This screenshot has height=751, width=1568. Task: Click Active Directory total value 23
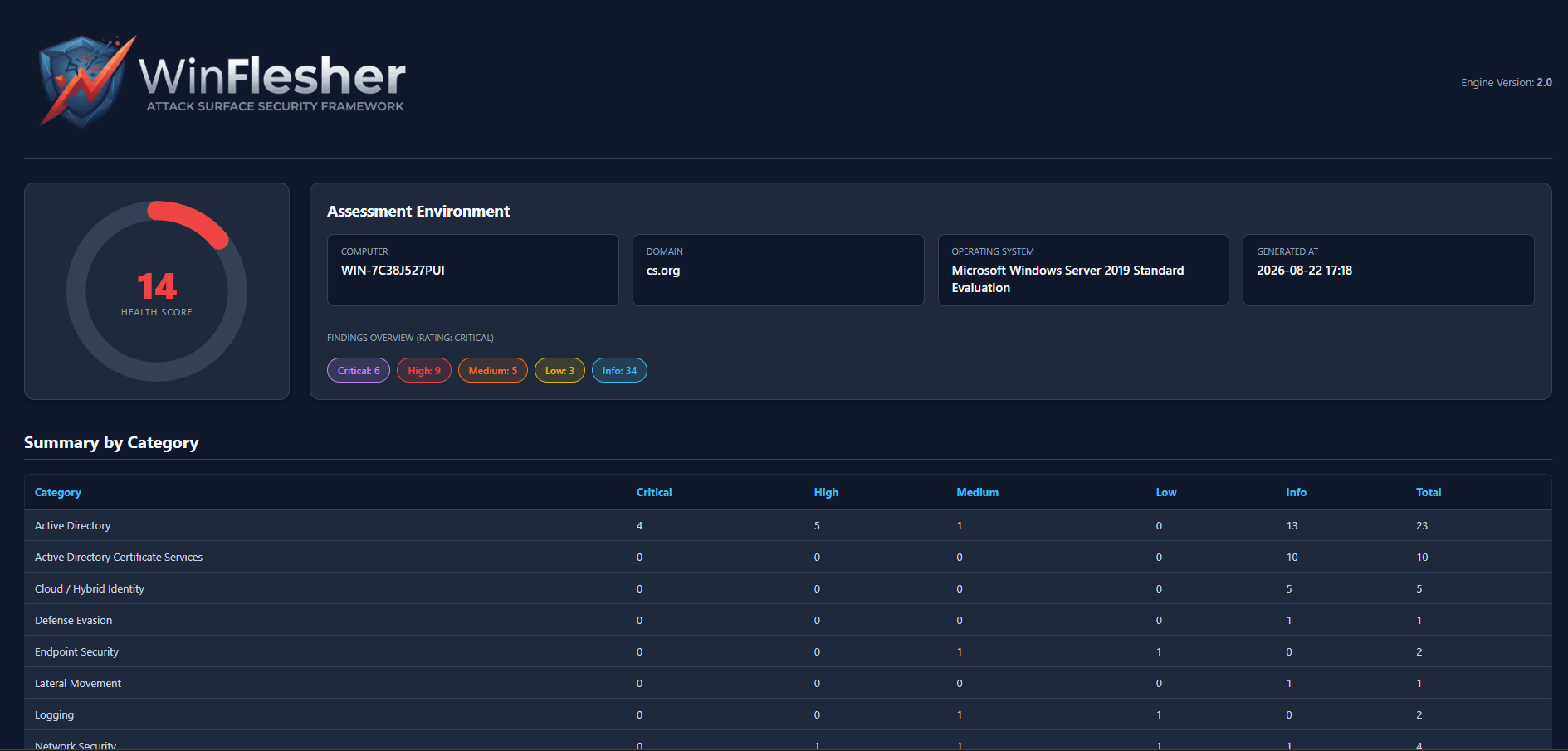(x=1422, y=525)
